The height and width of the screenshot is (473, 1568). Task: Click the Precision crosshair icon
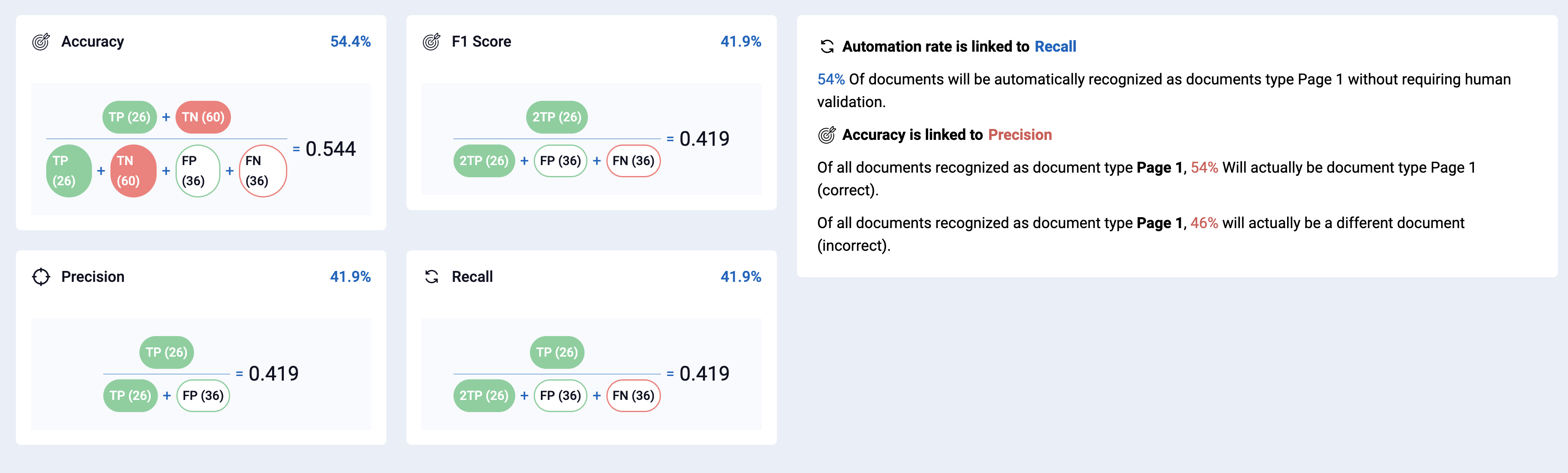pyautogui.click(x=41, y=276)
